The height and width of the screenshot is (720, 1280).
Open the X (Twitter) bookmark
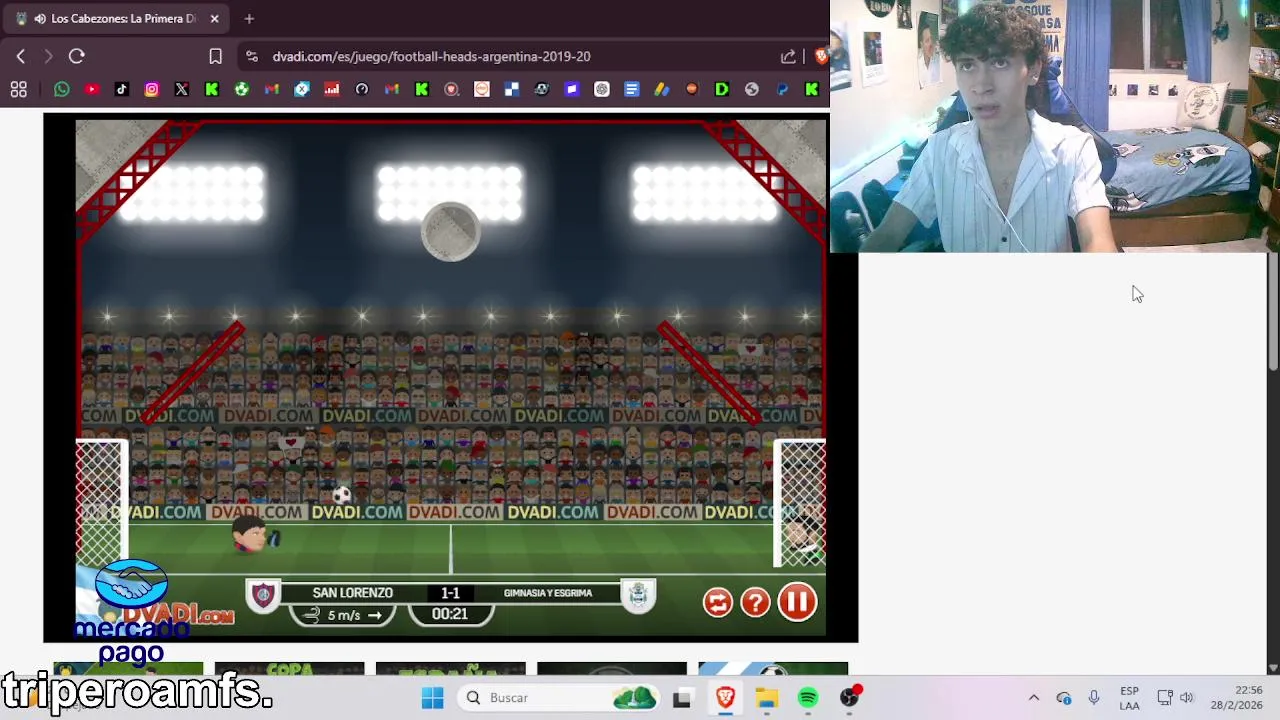[x=182, y=90]
